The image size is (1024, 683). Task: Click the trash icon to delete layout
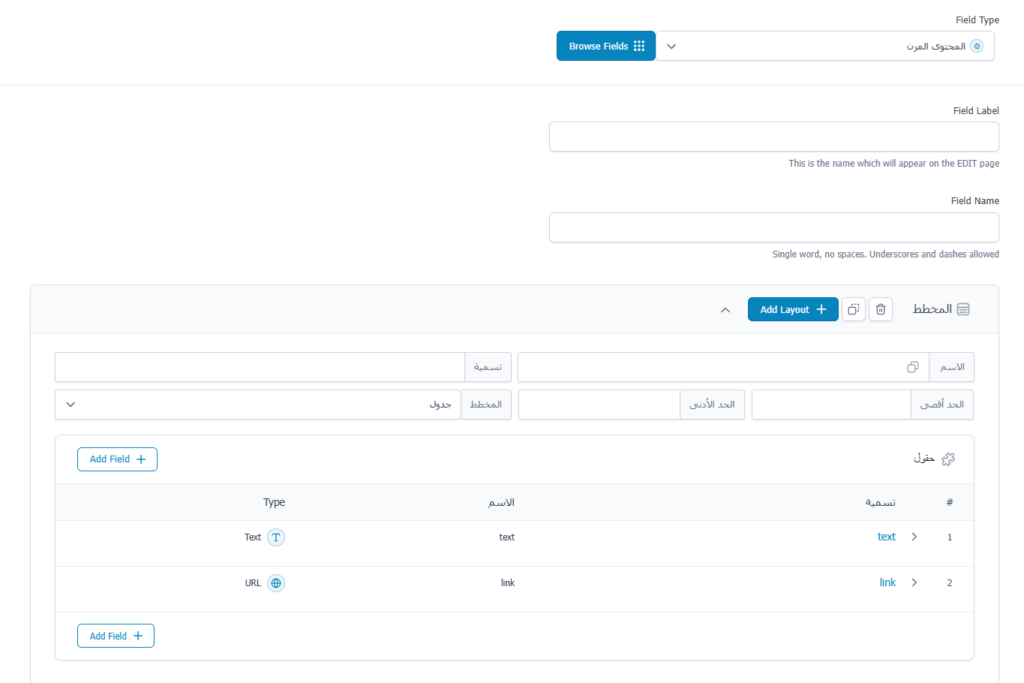[x=880, y=310]
